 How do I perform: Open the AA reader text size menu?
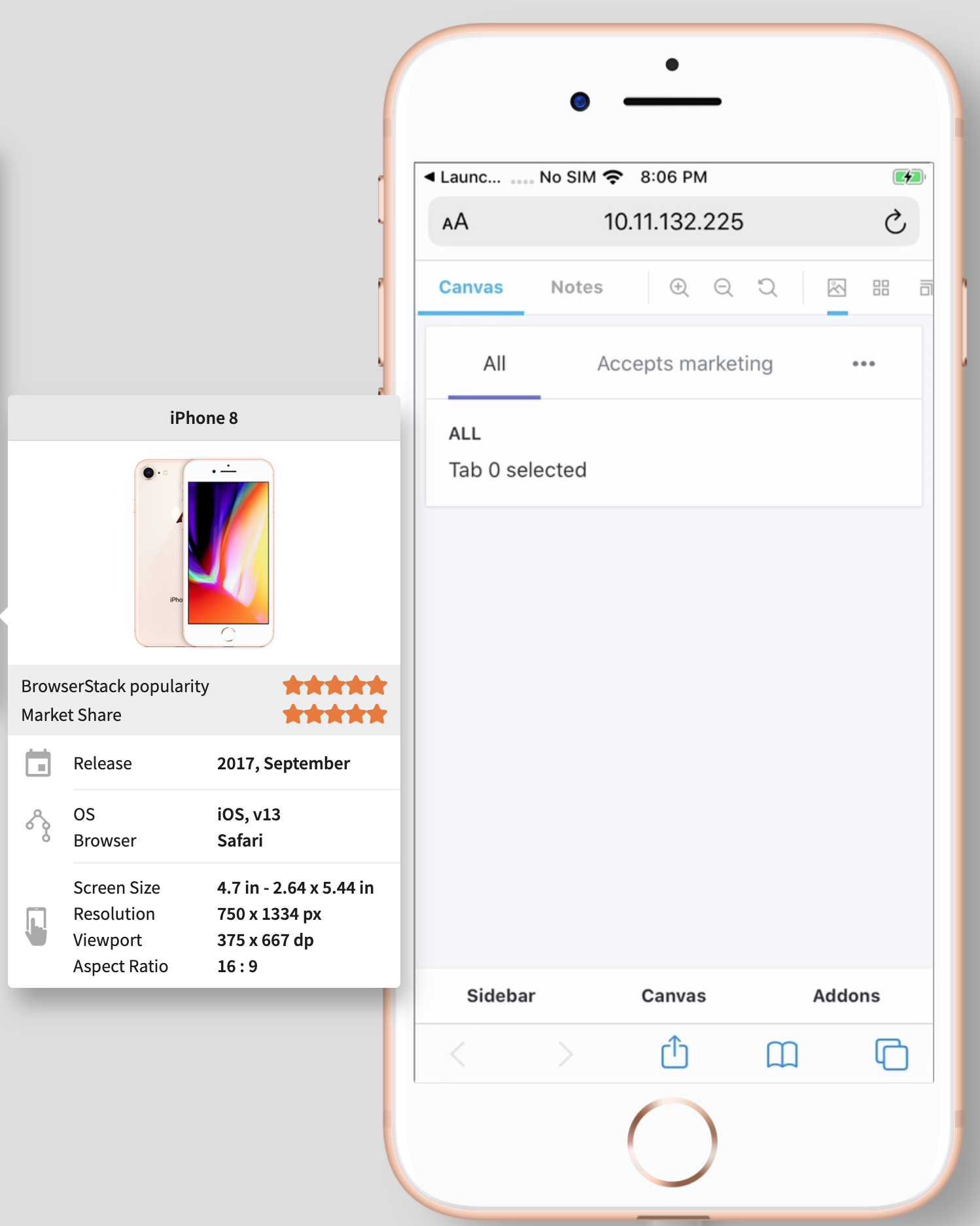click(x=455, y=222)
